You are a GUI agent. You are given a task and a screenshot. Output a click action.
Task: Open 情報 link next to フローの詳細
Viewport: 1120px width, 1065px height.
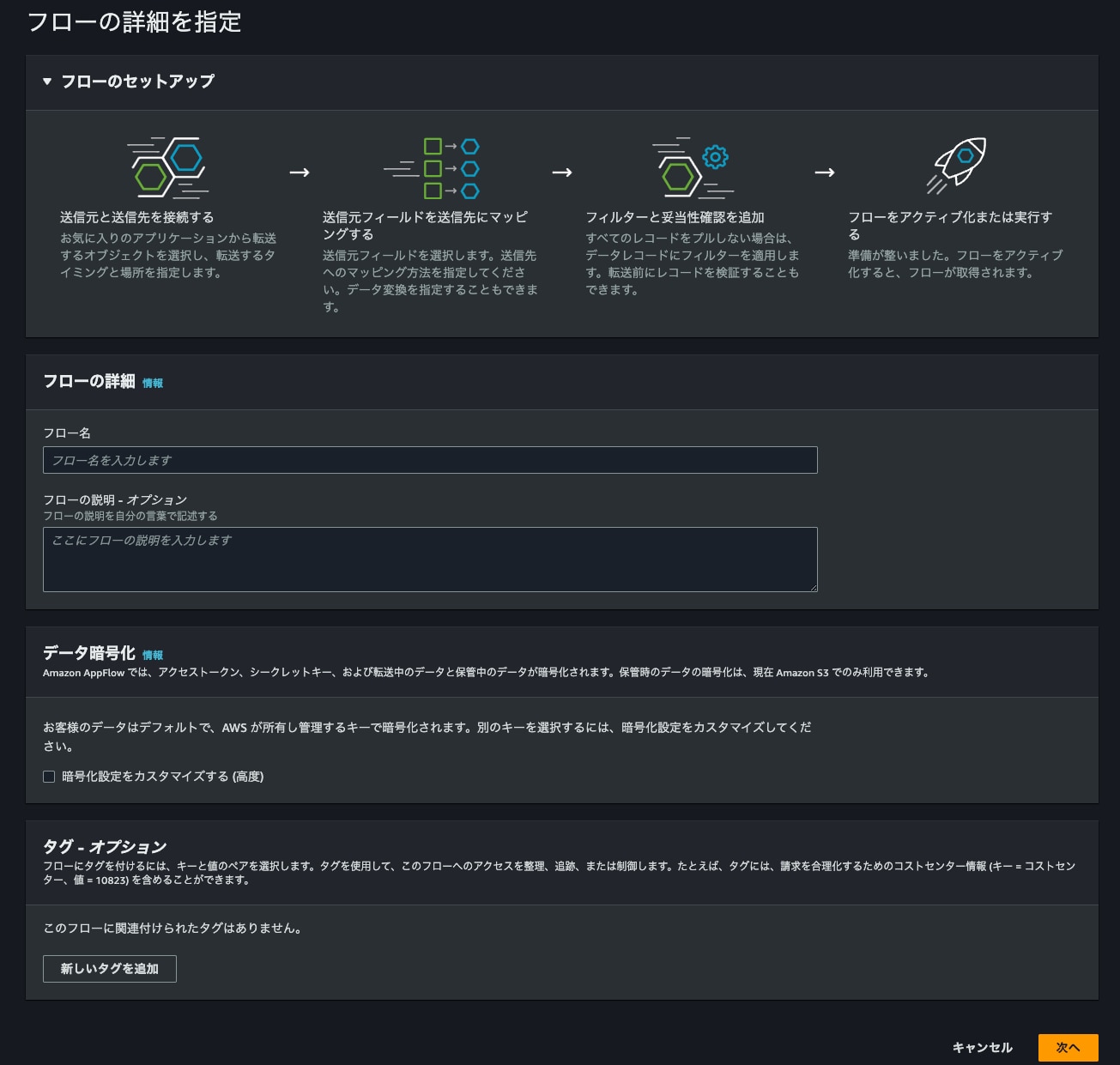click(153, 384)
